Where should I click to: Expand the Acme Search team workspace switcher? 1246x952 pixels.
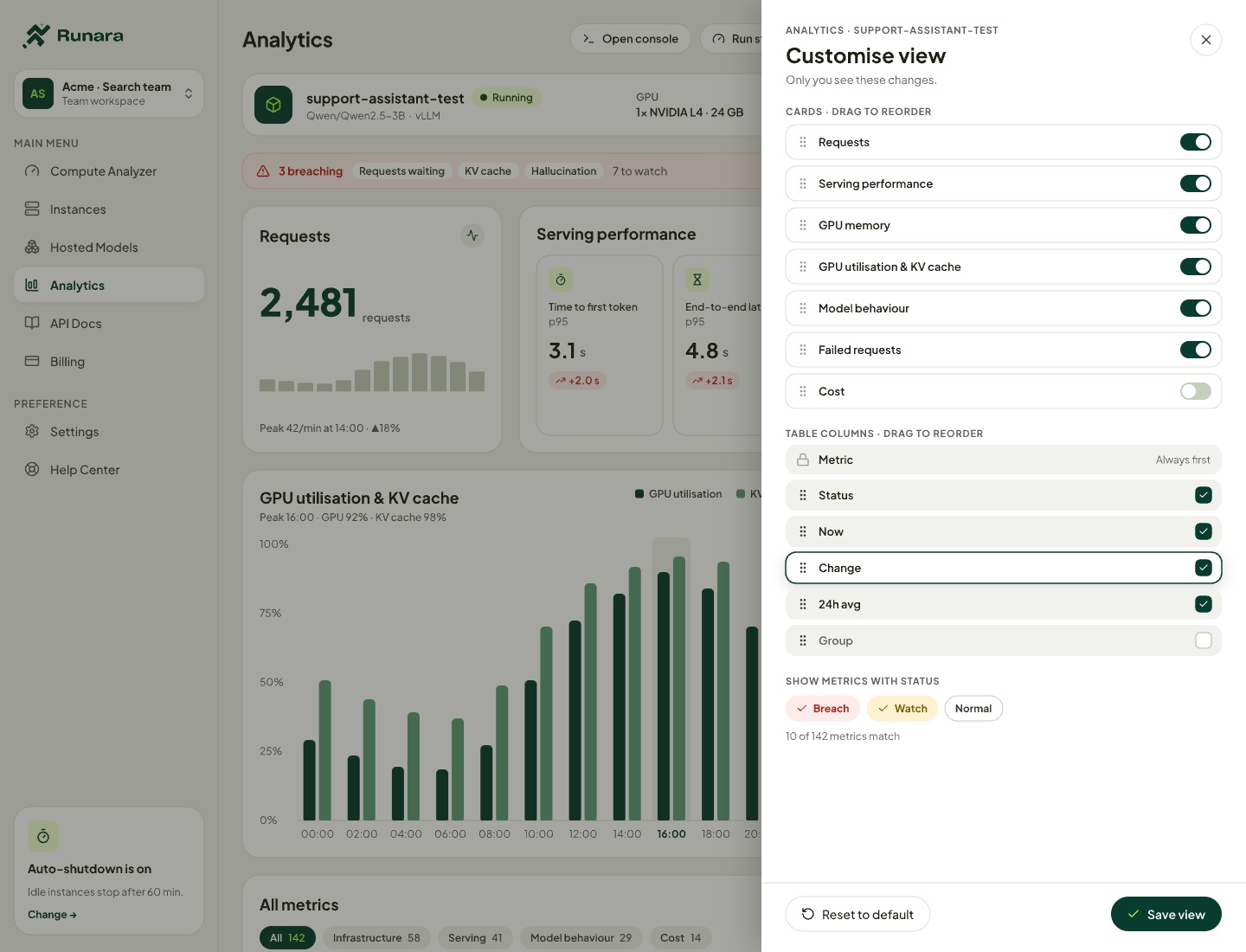pos(109,93)
